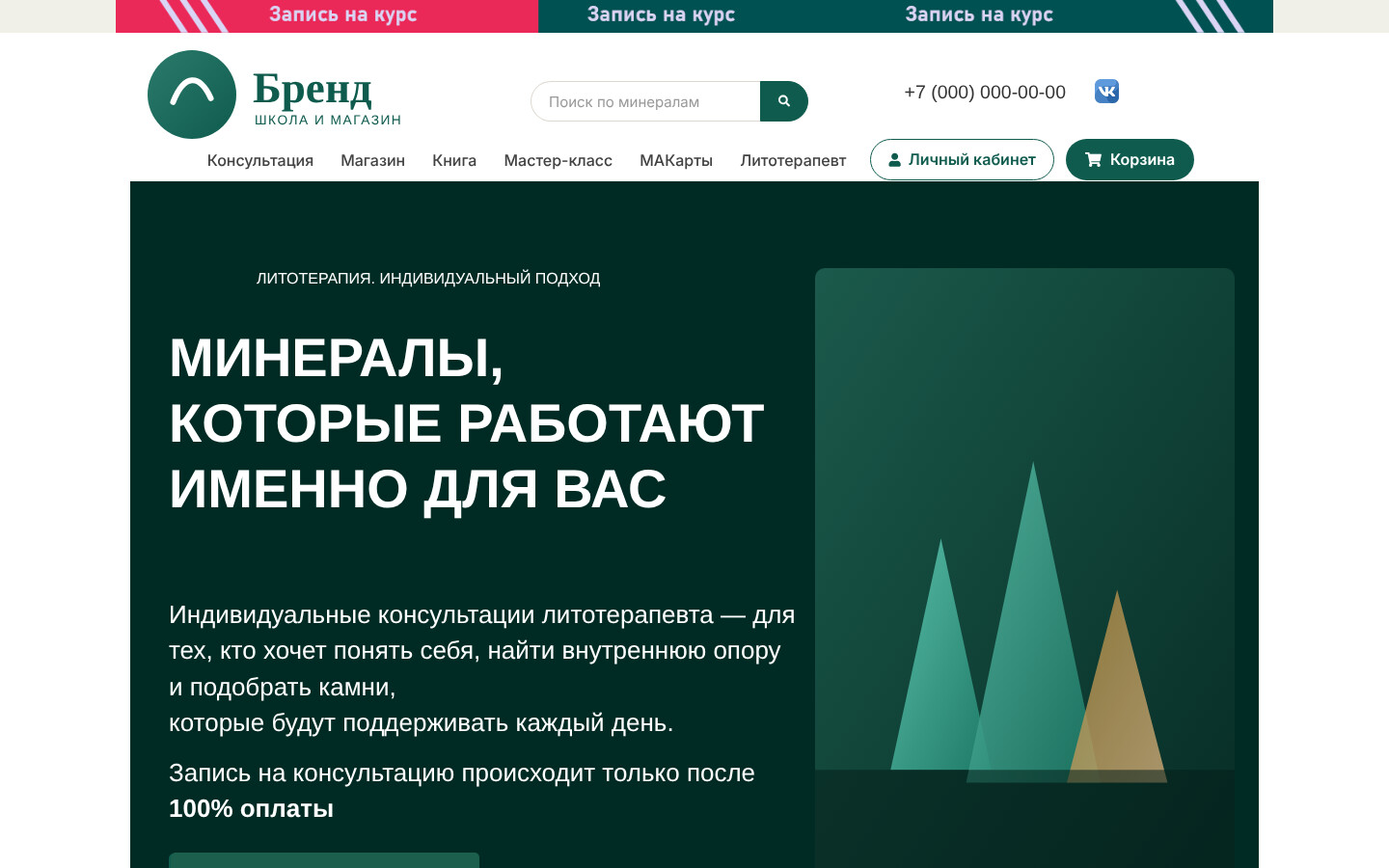Open the Консультация menu item
The width and height of the screenshot is (1389, 868).
coord(260,160)
